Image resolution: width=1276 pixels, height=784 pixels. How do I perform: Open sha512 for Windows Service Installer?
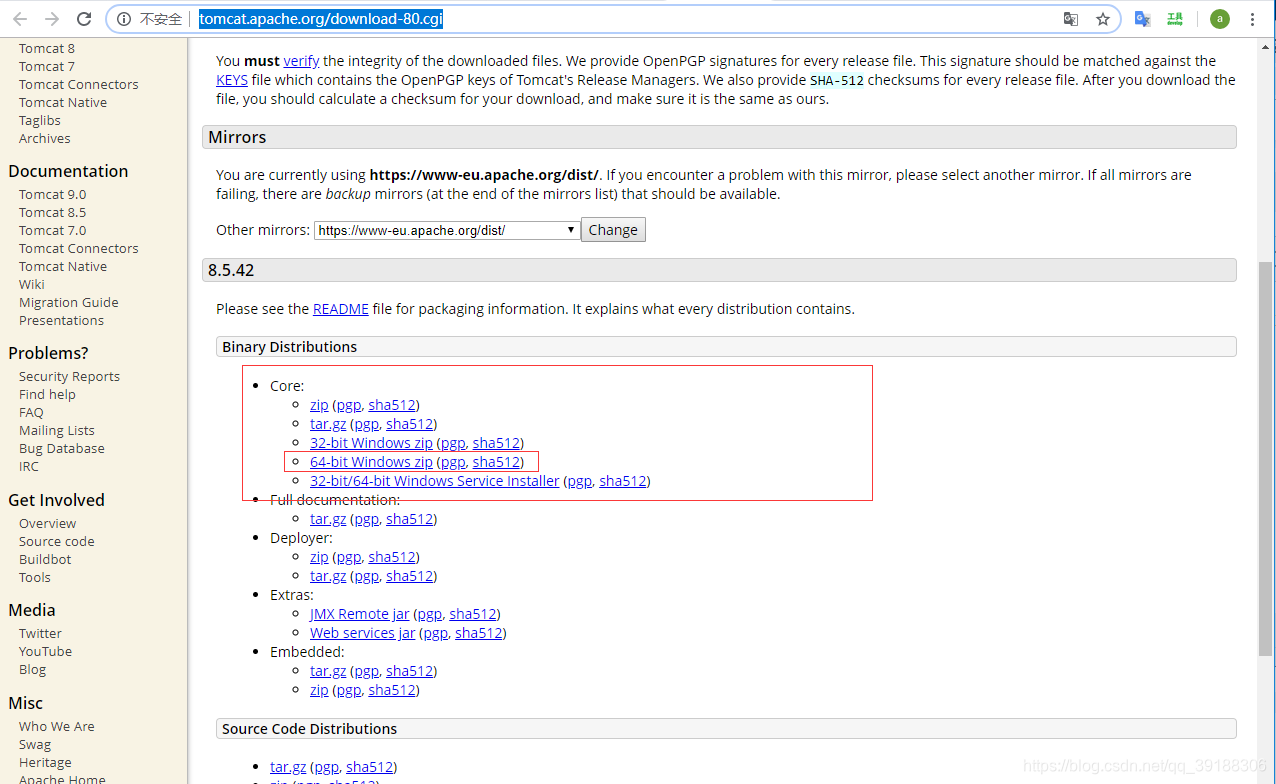[x=623, y=481]
